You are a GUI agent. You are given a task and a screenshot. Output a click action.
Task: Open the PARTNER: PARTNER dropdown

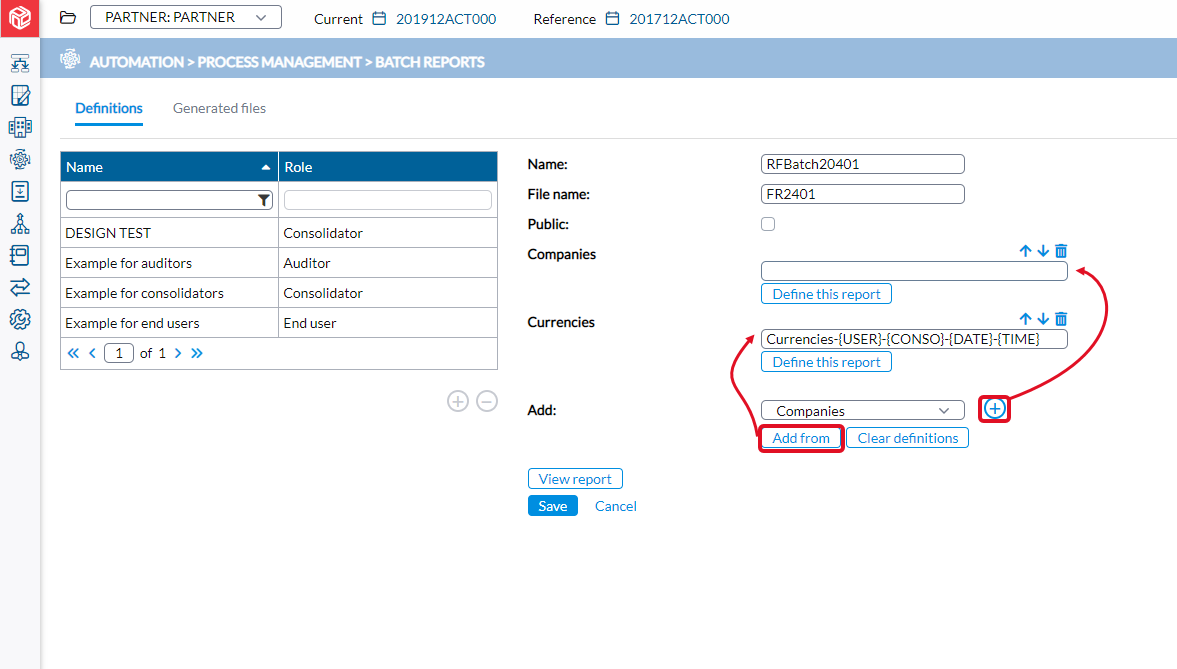(185, 17)
